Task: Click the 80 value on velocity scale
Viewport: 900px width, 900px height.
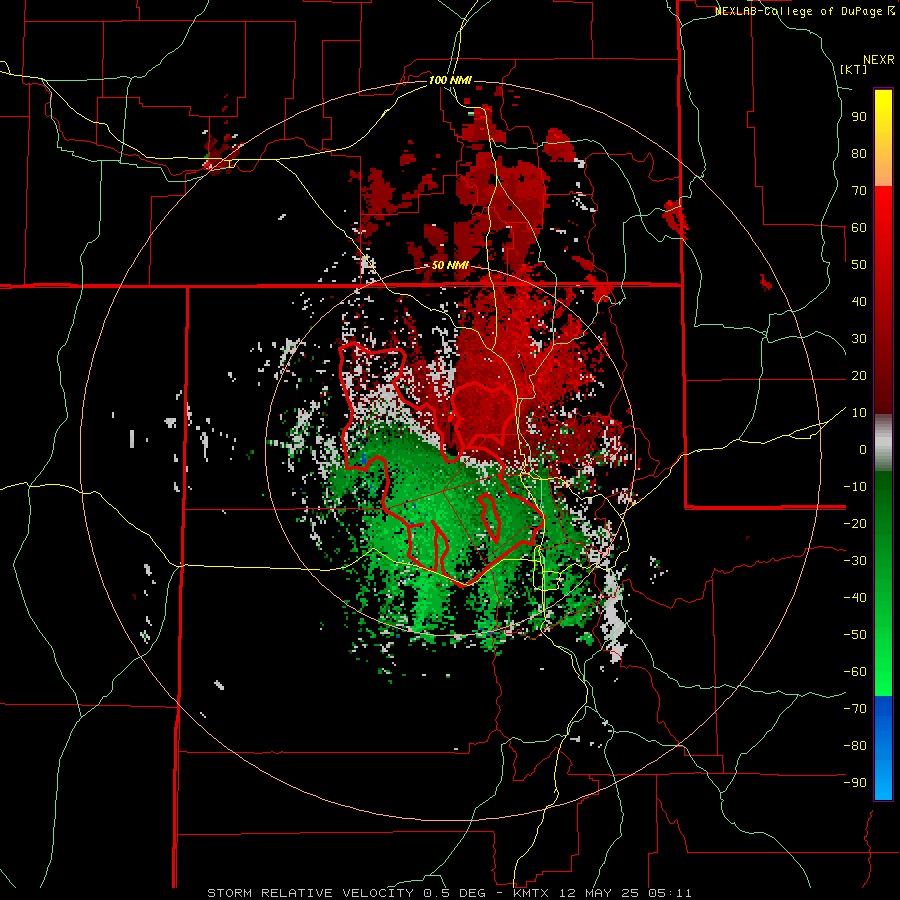Action: click(x=859, y=153)
